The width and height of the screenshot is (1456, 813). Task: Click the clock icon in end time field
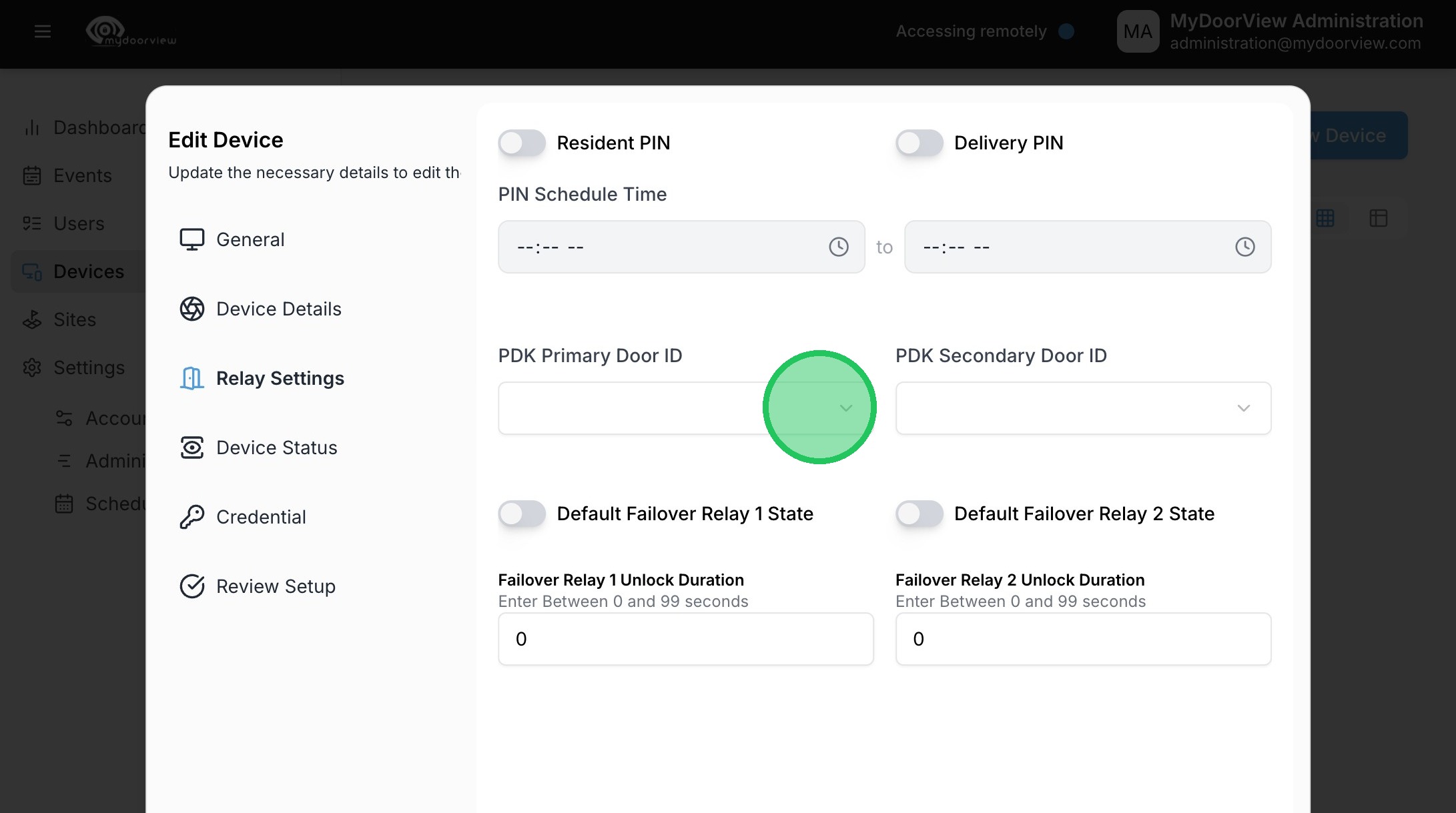click(1244, 247)
